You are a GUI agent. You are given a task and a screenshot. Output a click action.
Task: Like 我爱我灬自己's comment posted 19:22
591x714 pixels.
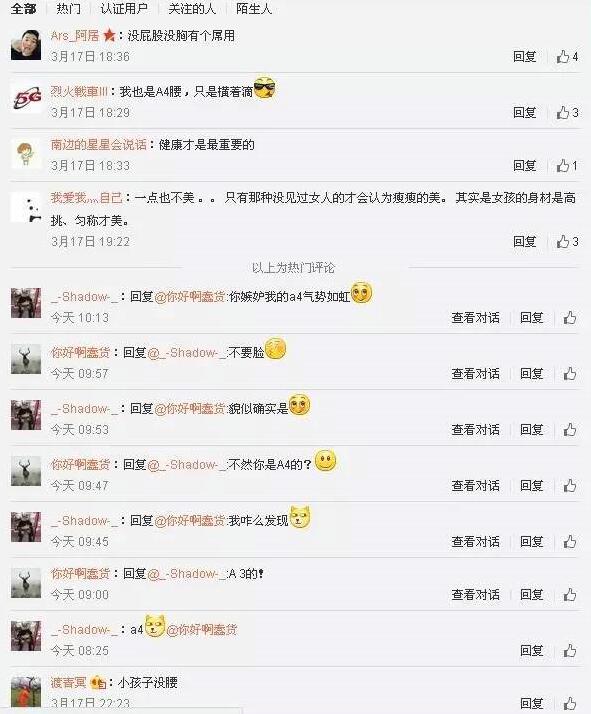click(x=567, y=241)
